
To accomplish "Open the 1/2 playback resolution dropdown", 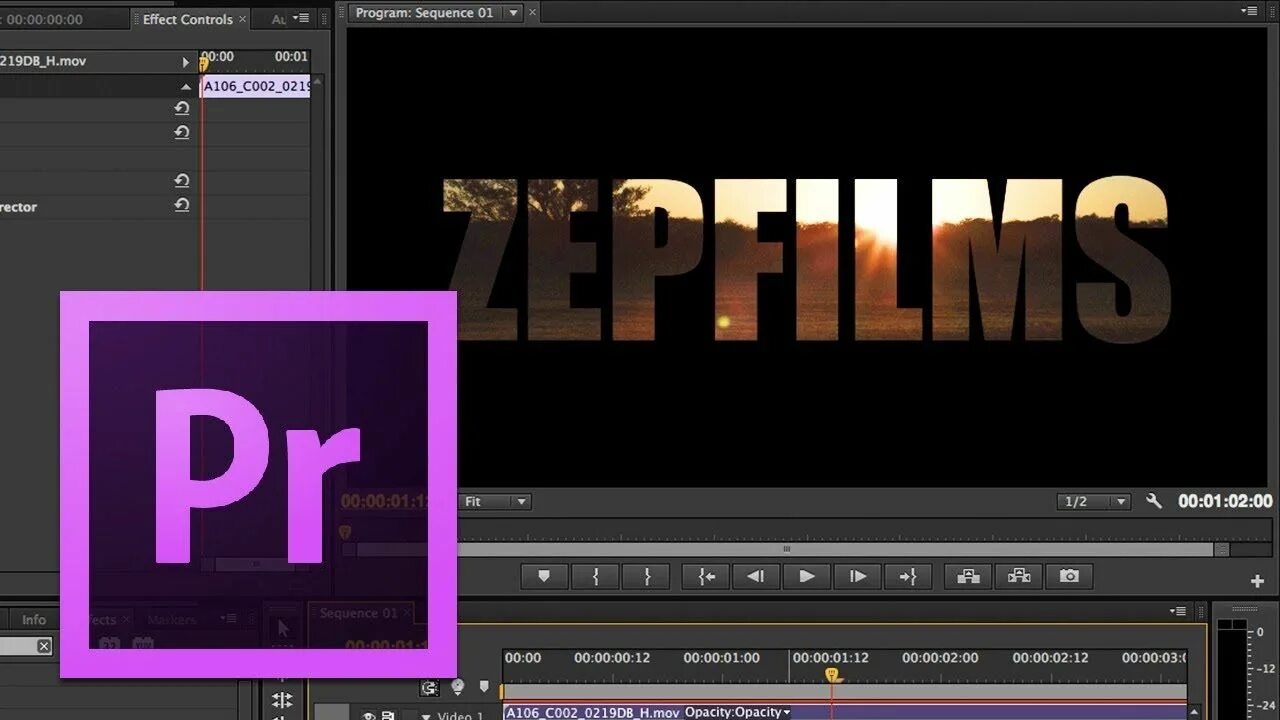I will [x=1094, y=501].
